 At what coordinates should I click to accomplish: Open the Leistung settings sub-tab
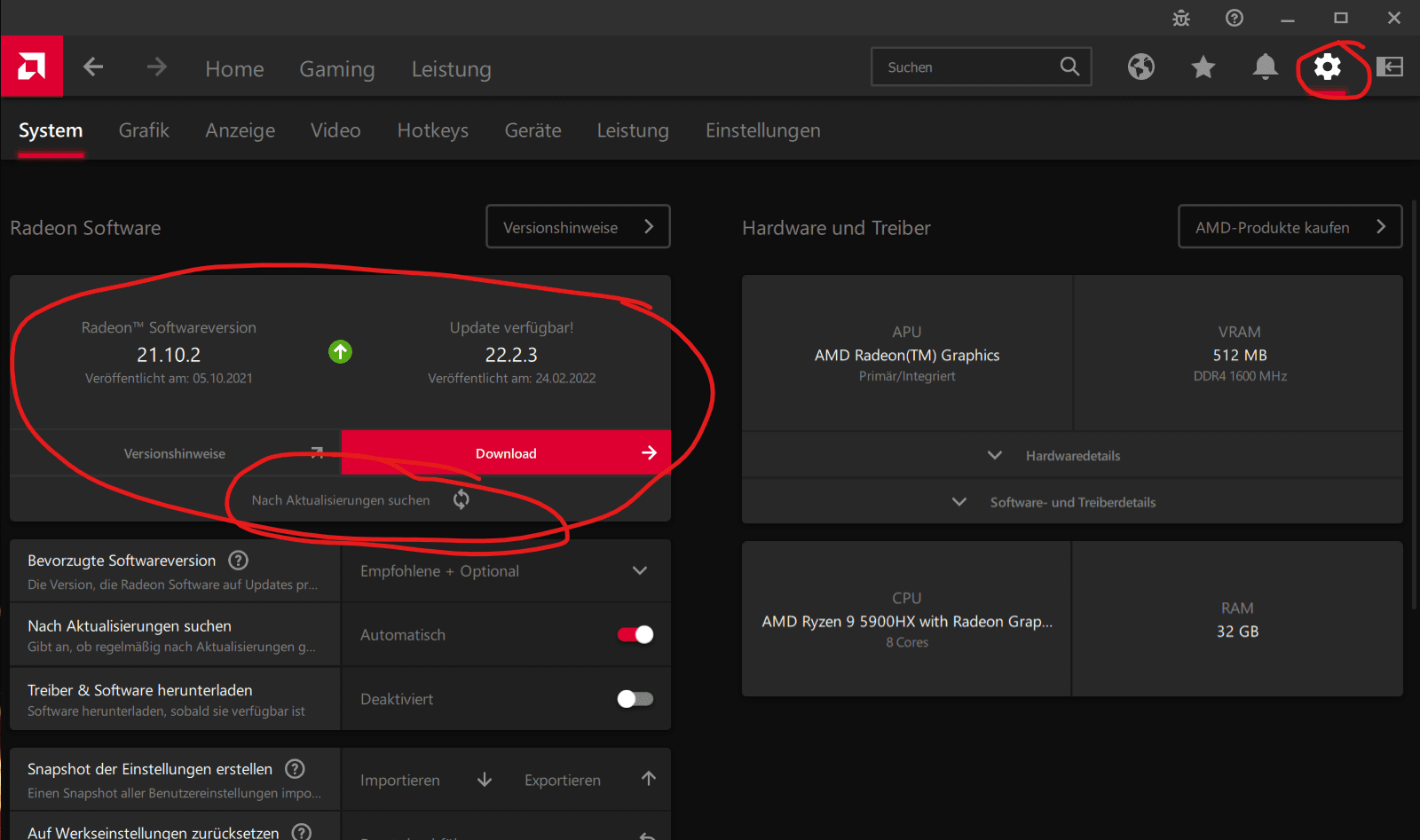633,130
